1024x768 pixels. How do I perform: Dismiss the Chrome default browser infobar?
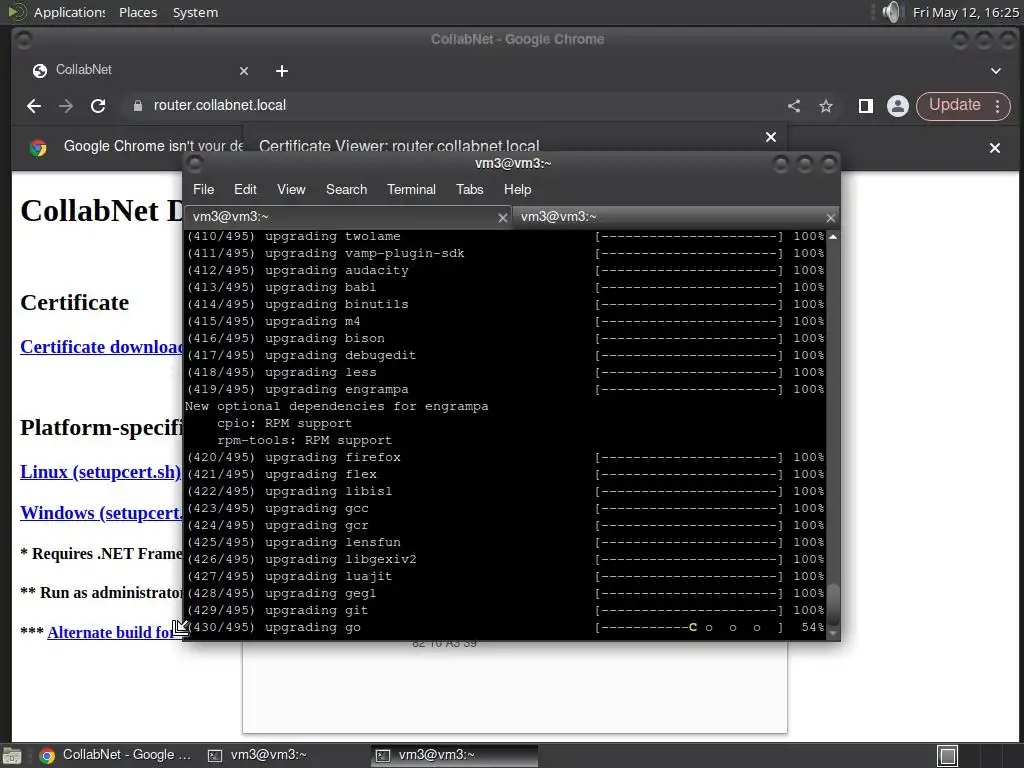(995, 148)
